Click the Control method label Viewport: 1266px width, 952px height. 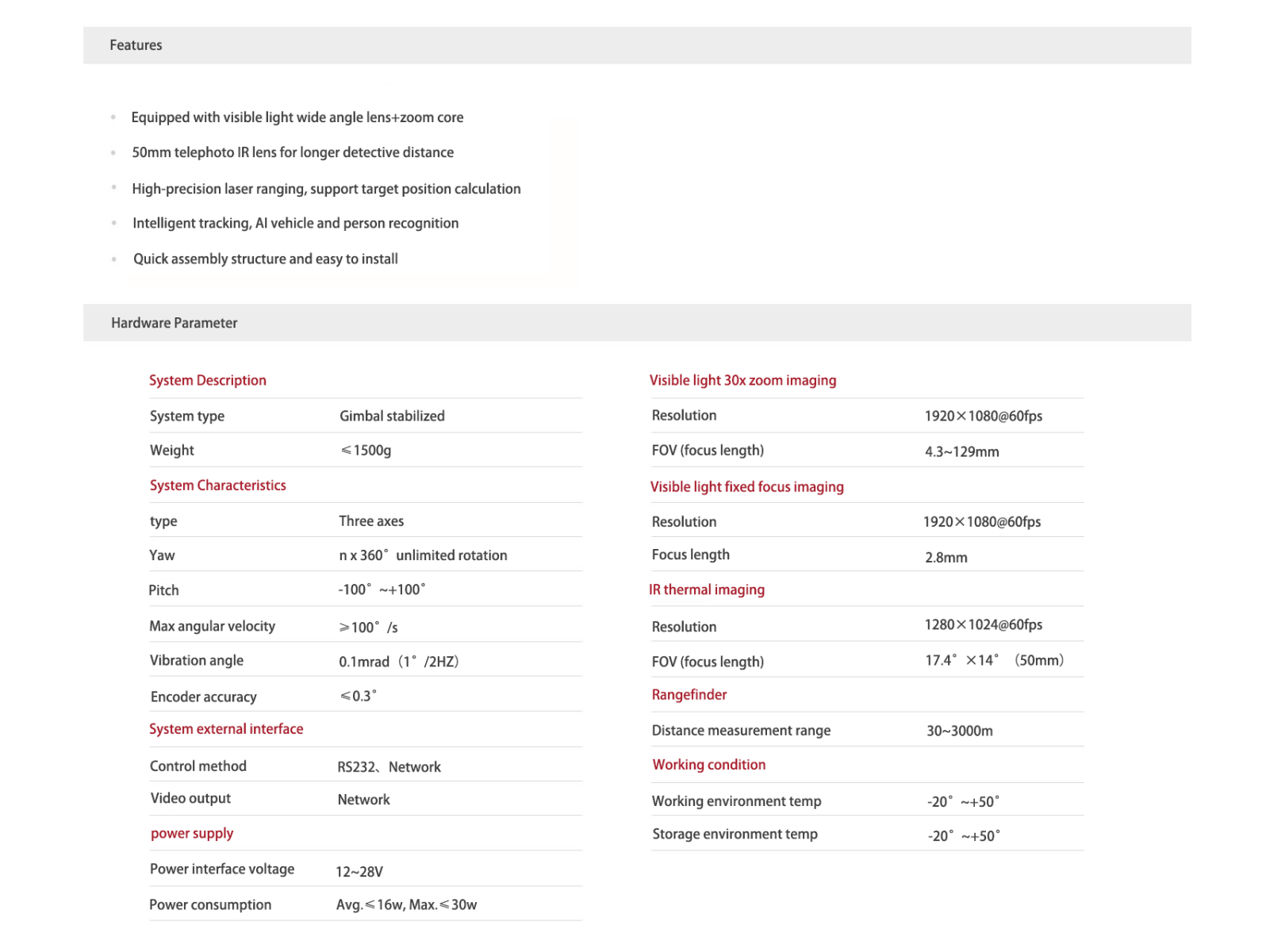tap(198, 766)
